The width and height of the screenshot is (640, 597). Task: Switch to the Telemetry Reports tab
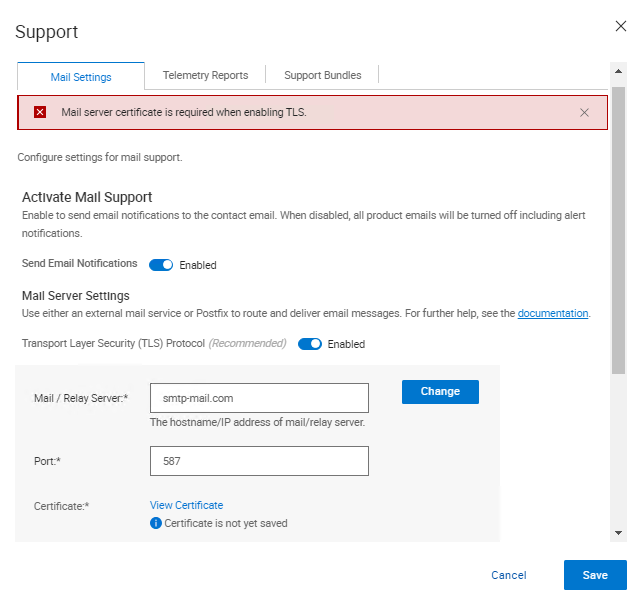click(205, 75)
